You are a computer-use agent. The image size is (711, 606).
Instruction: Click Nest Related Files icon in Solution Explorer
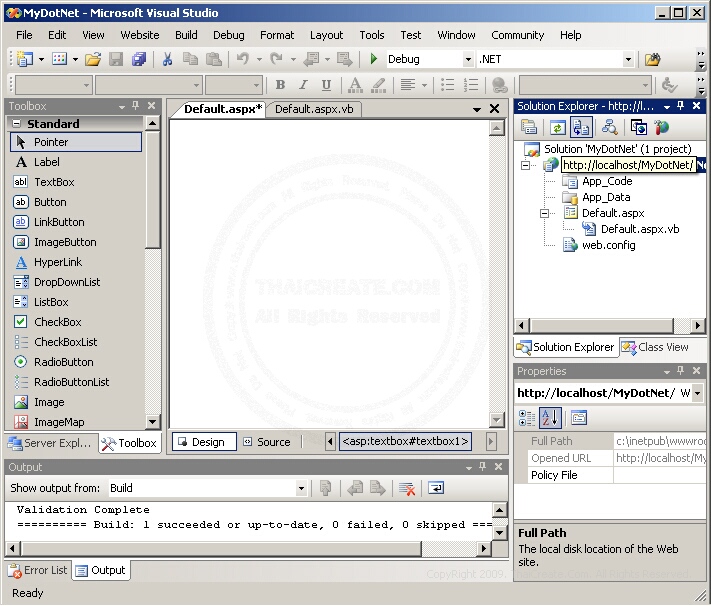[581, 127]
